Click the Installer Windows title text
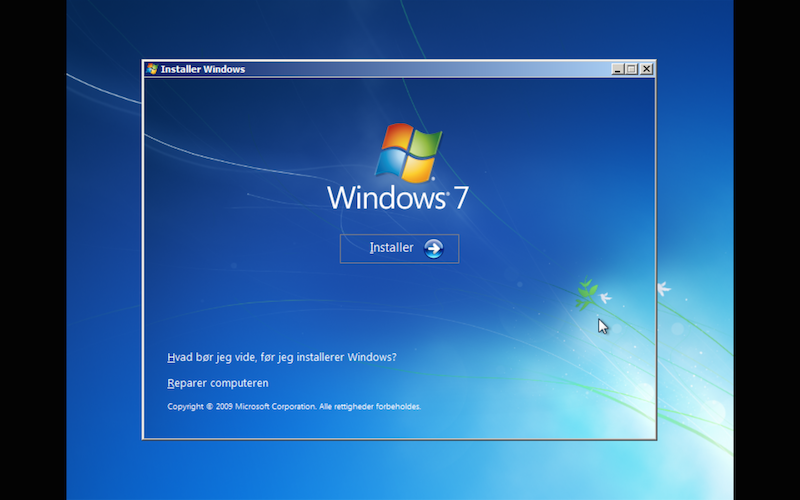Image resolution: width=800 pixels, height=500 pixels. pyautogui.click(x=203, y=69)
